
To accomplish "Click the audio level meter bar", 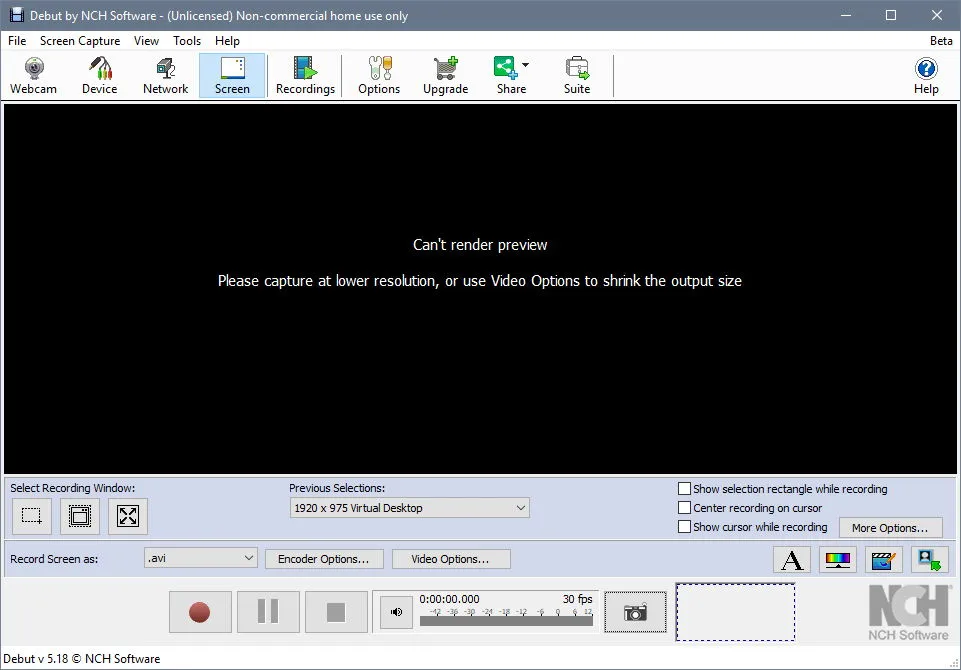I will point(506,621).
